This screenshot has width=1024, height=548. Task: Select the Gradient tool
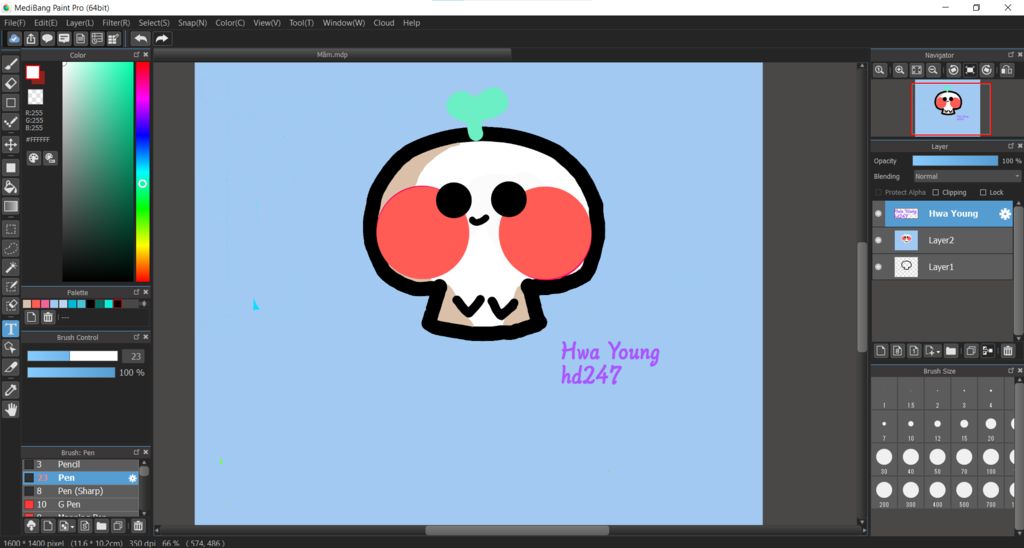10,206
